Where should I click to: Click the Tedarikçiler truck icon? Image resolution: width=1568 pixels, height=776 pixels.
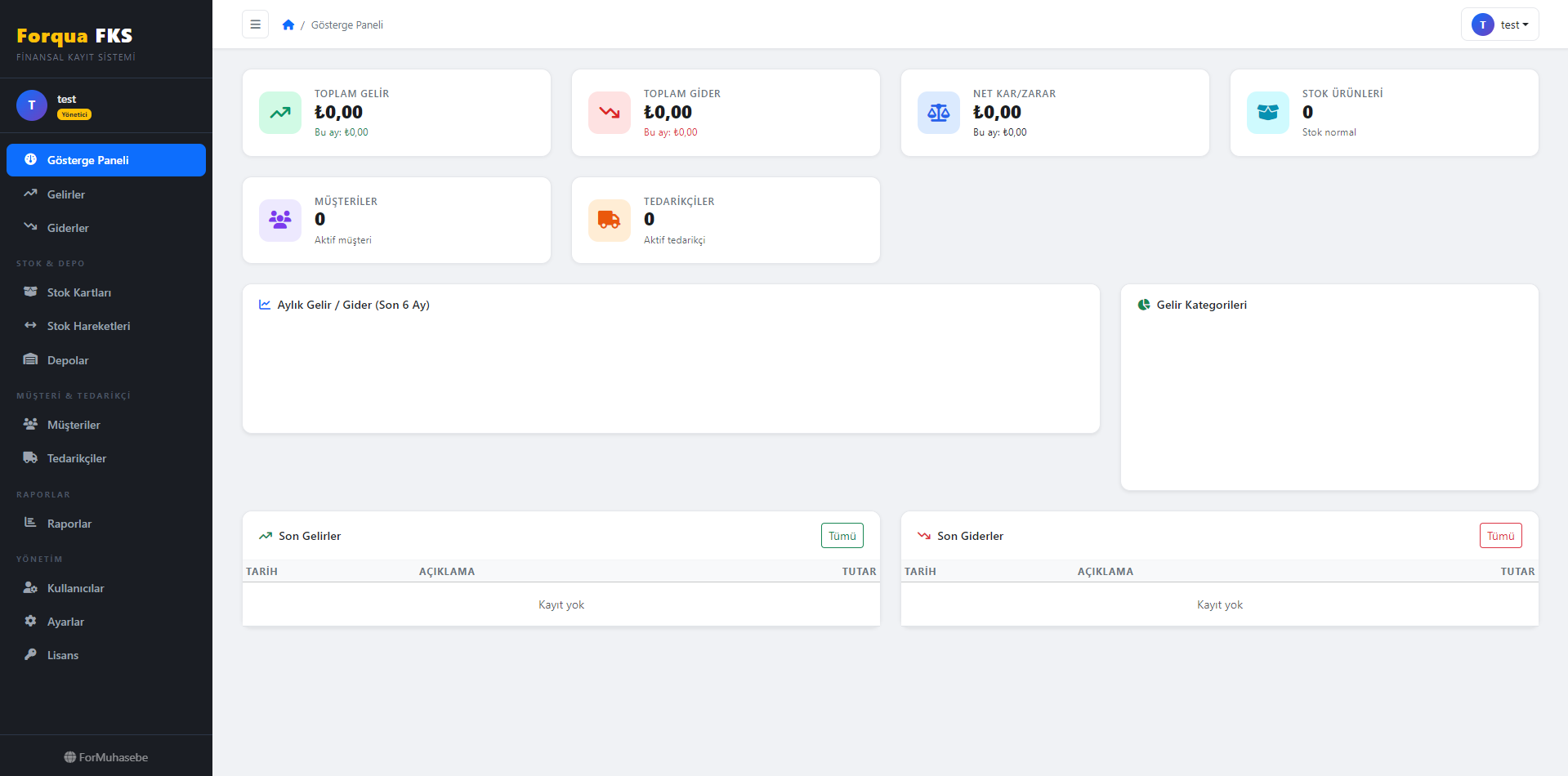[610, 220]
